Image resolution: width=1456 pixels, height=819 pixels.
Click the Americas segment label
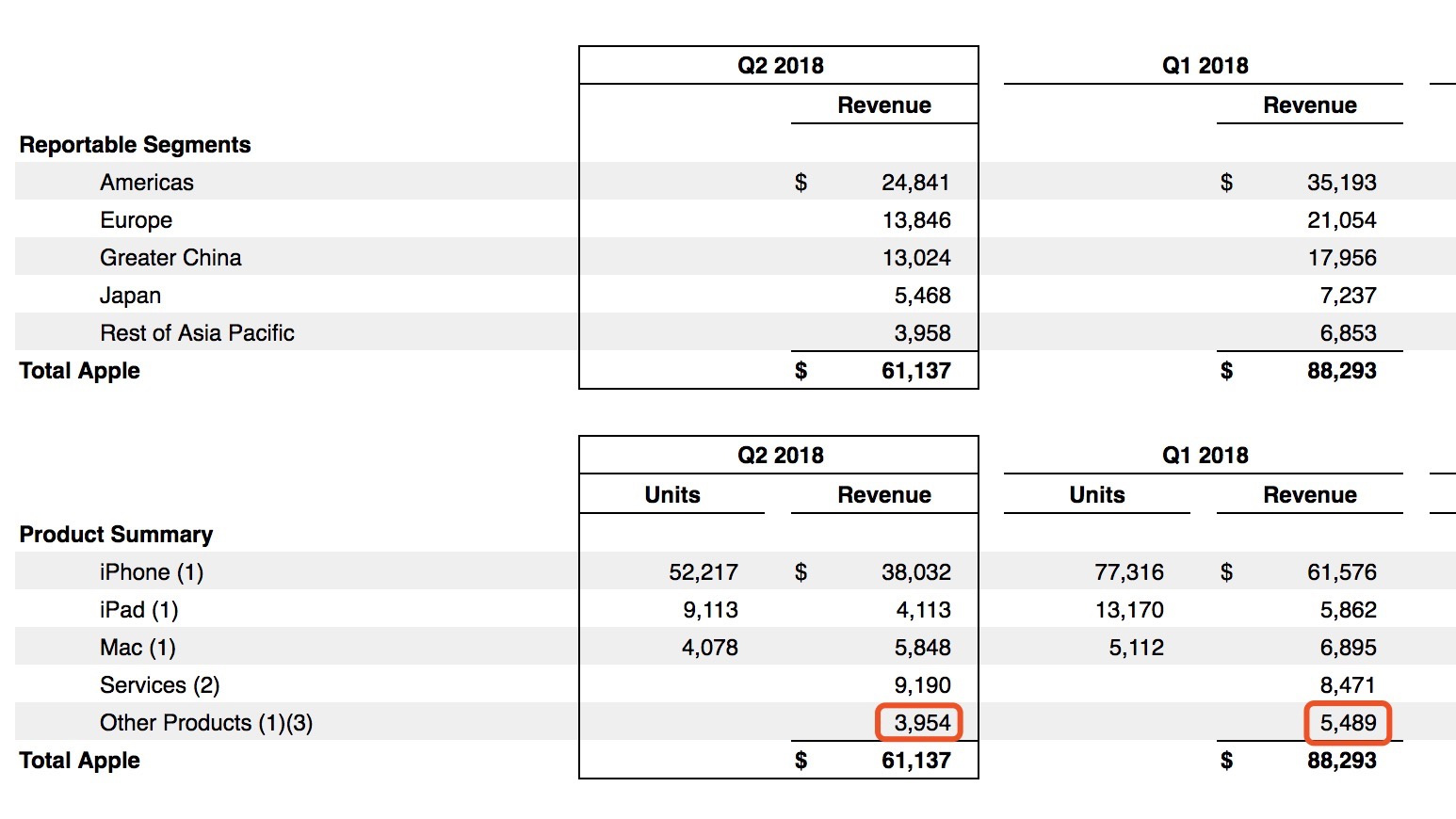pos(147,183)
